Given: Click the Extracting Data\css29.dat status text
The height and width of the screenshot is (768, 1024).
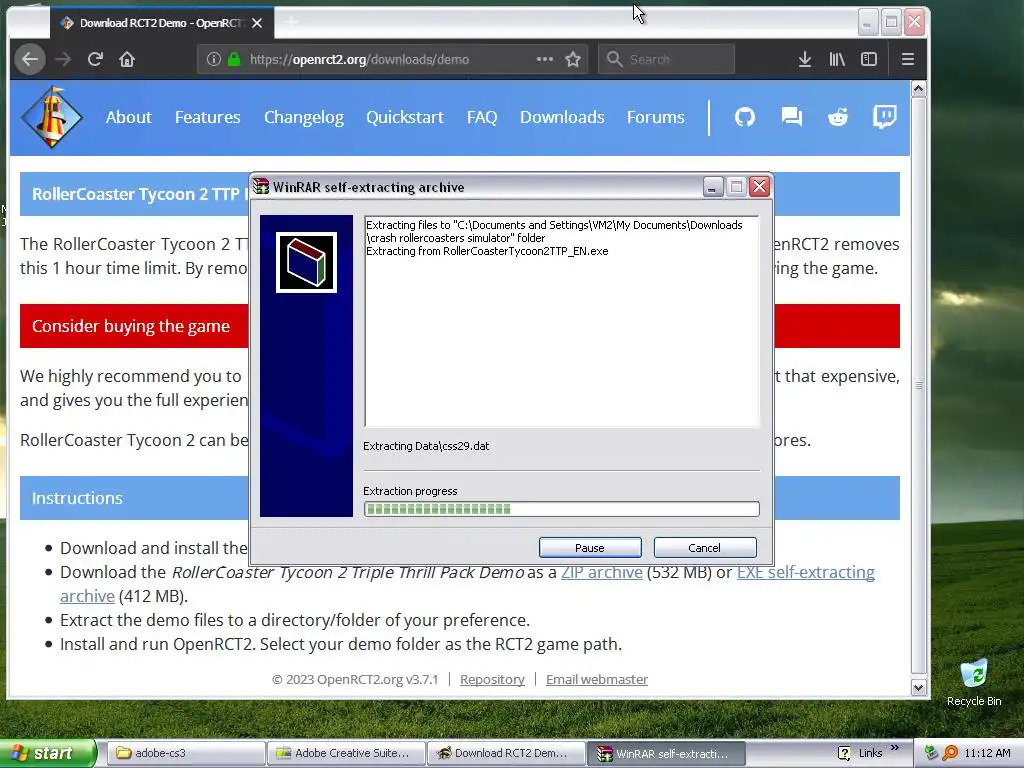Looking at the screenshot, I should 426,446.
